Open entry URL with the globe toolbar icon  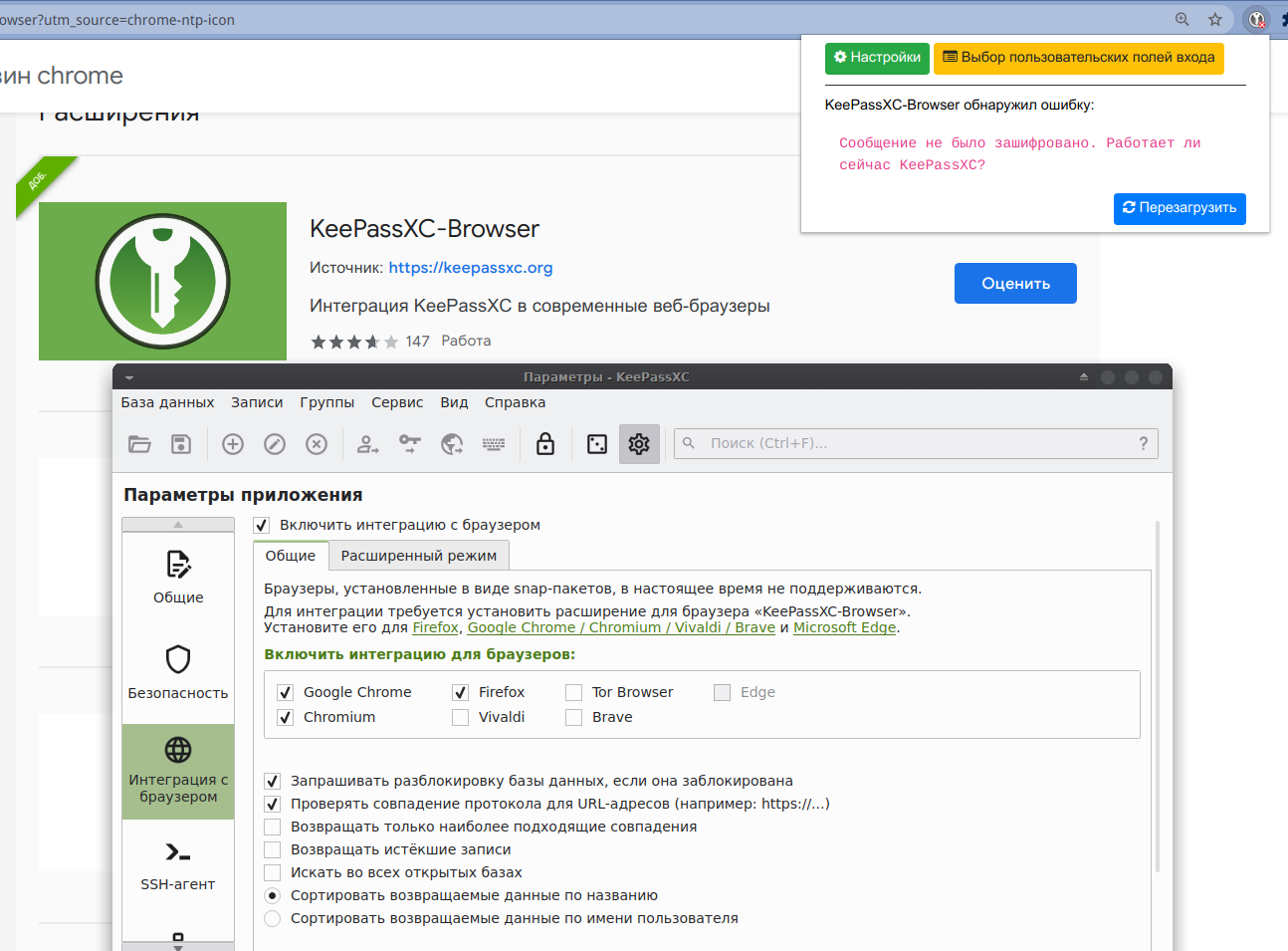coord(452,444)
